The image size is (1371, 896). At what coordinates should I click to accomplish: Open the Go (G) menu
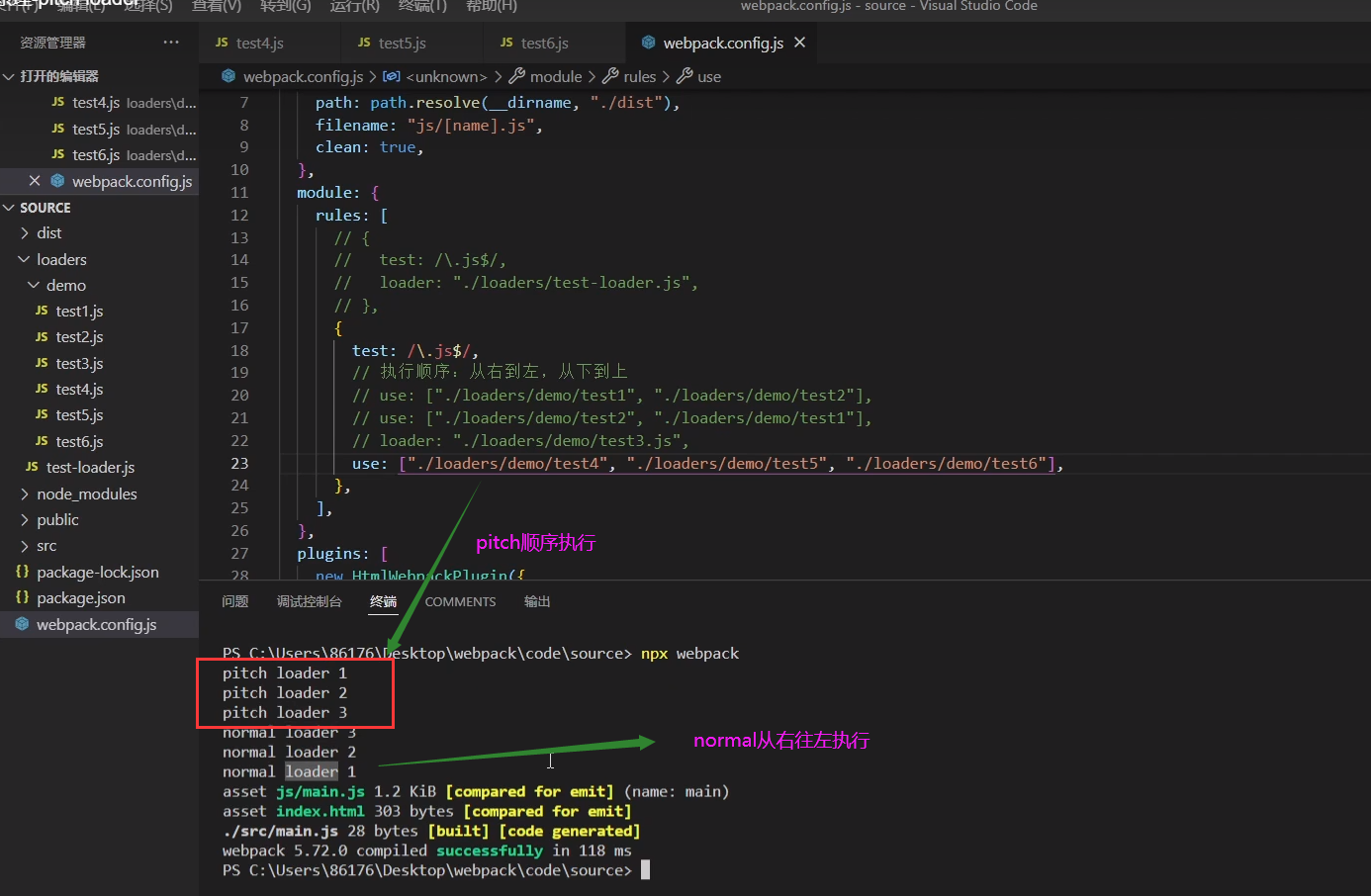[286, 6]
